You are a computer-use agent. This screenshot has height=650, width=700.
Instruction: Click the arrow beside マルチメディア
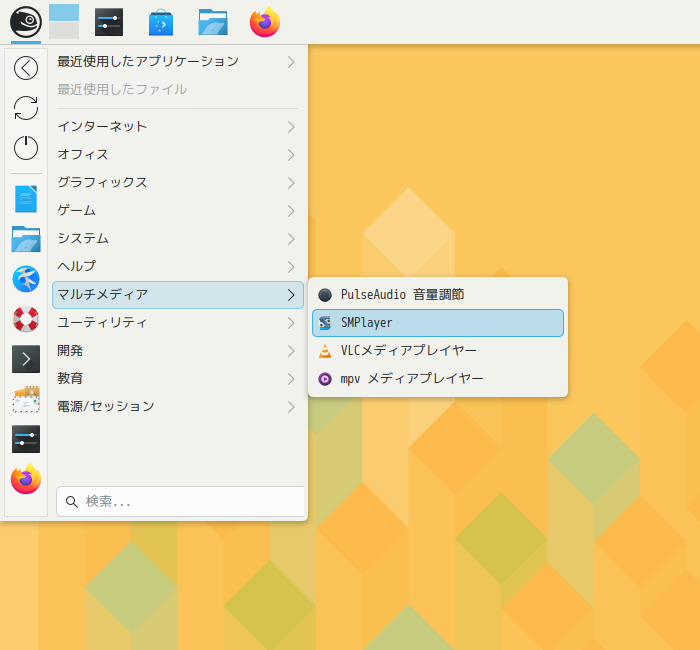291,295
